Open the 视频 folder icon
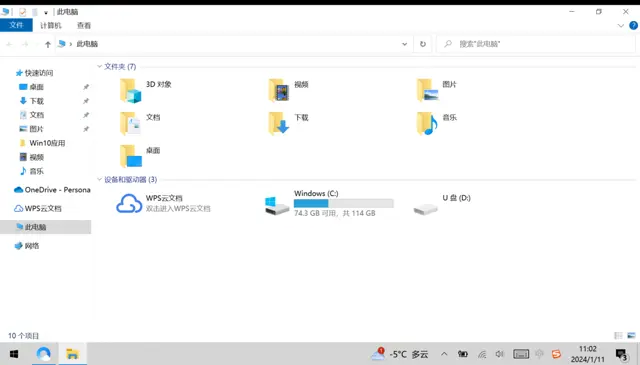 [x=279, y=91]
